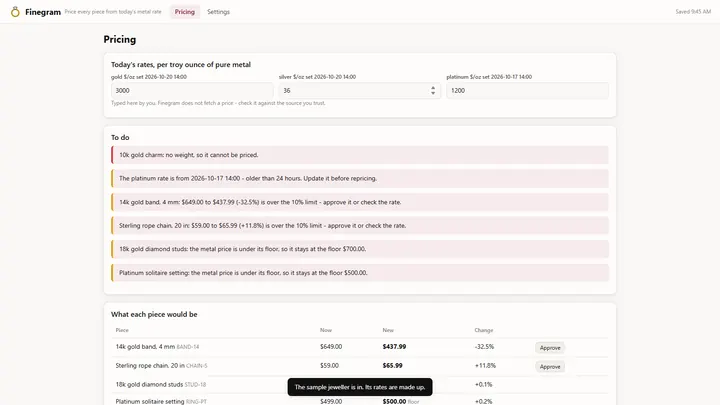Viewport: 720px width, 405px height.
Task: Approve the Sterling rope chain price change
Action: 550,366
